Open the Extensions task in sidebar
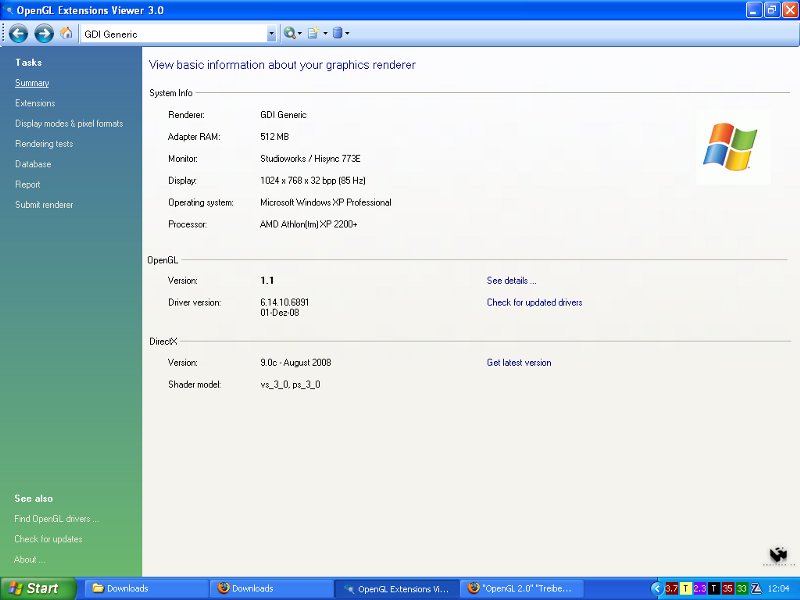This screenshot has width=800, height=600. (35, 103)
